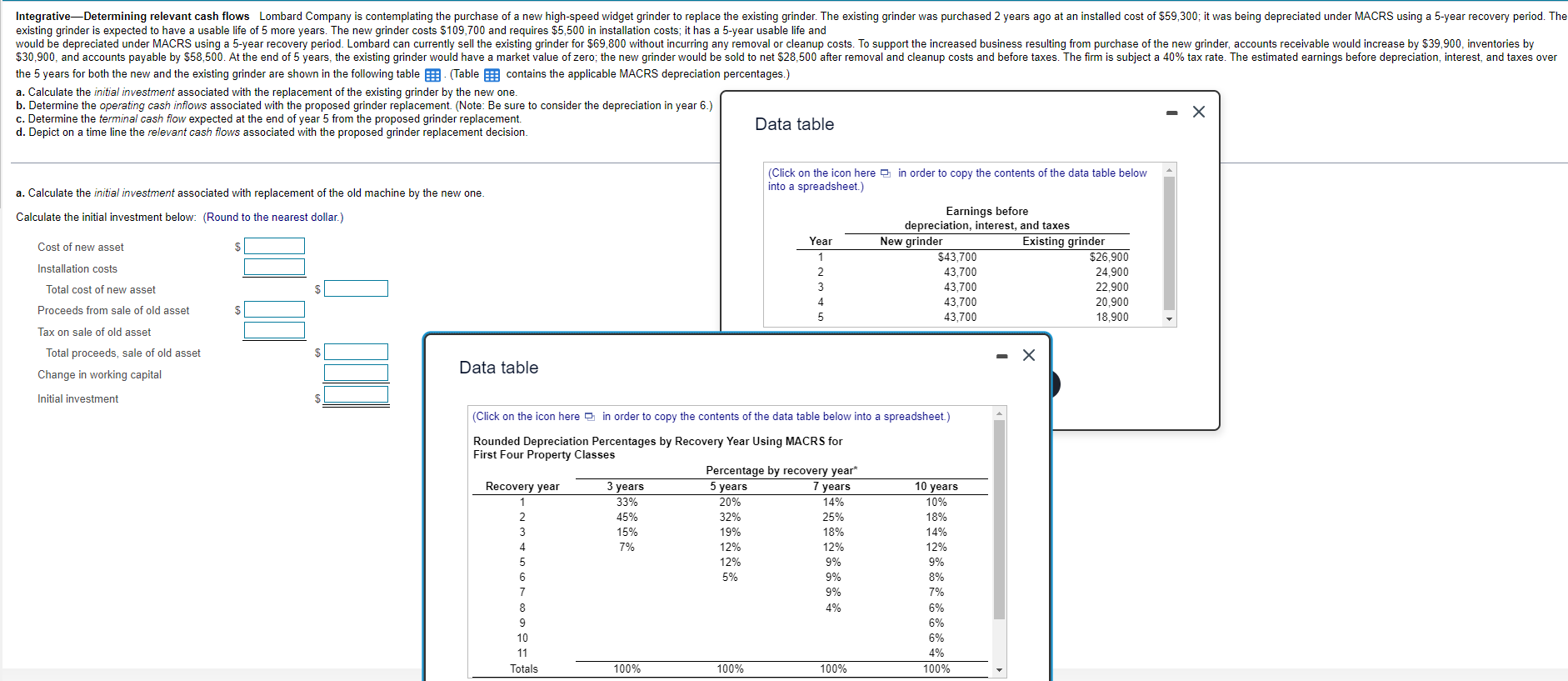
Task: Click the Proceeds from sale of old asset field
Action: (x=274, y=309)
